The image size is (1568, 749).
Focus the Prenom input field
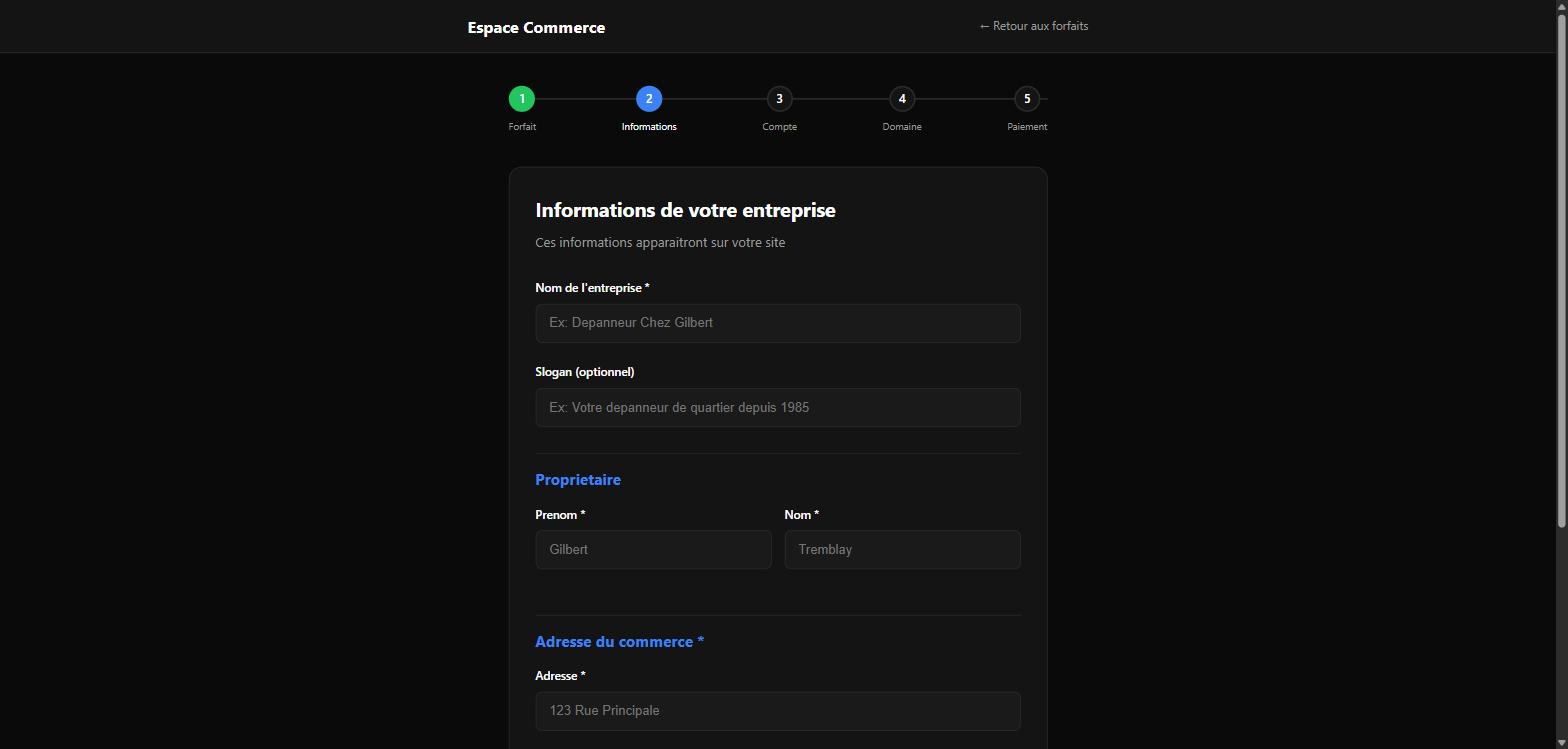[653, 550]
